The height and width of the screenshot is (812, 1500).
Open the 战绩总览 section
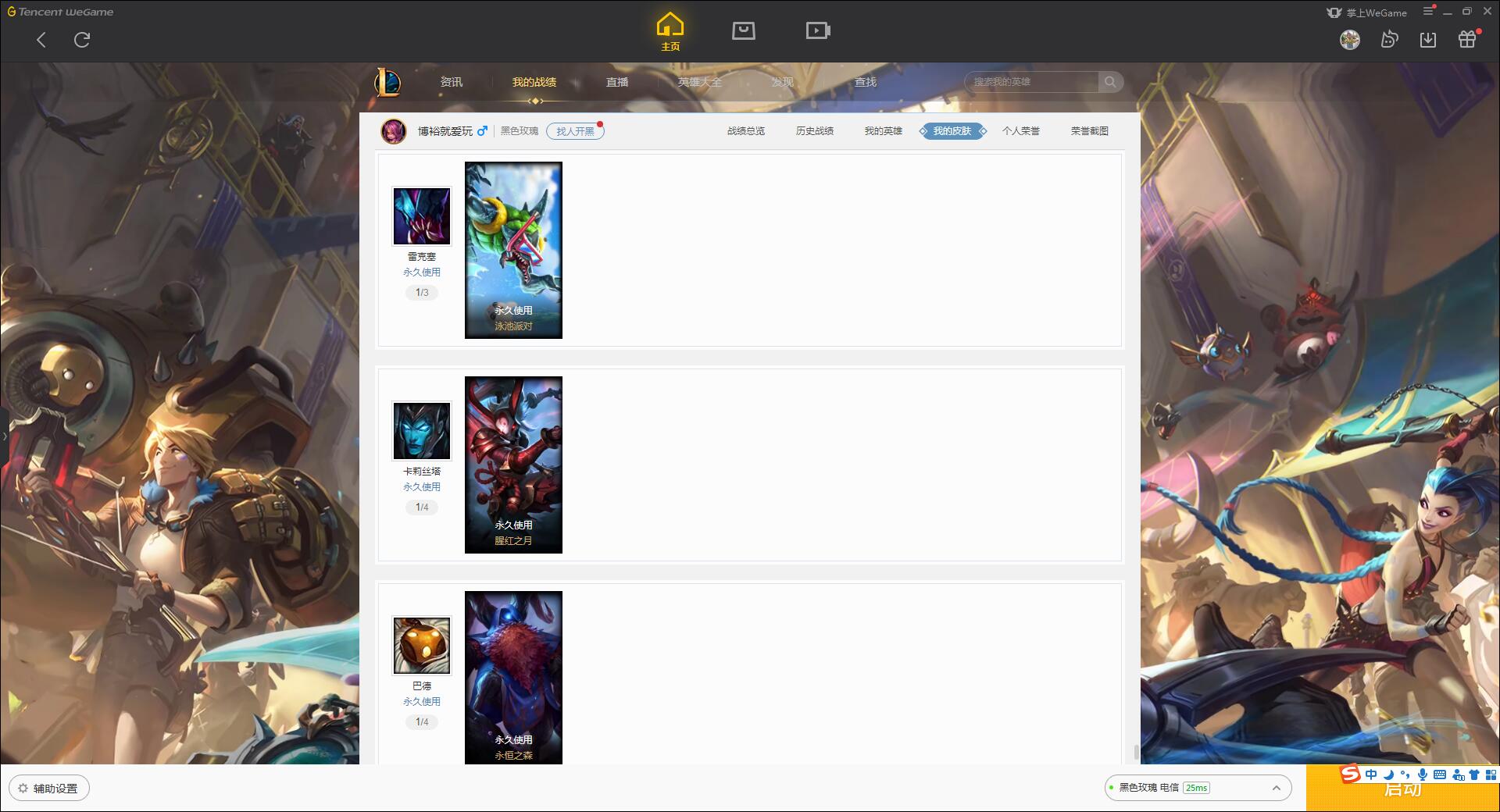click(746, 131)
